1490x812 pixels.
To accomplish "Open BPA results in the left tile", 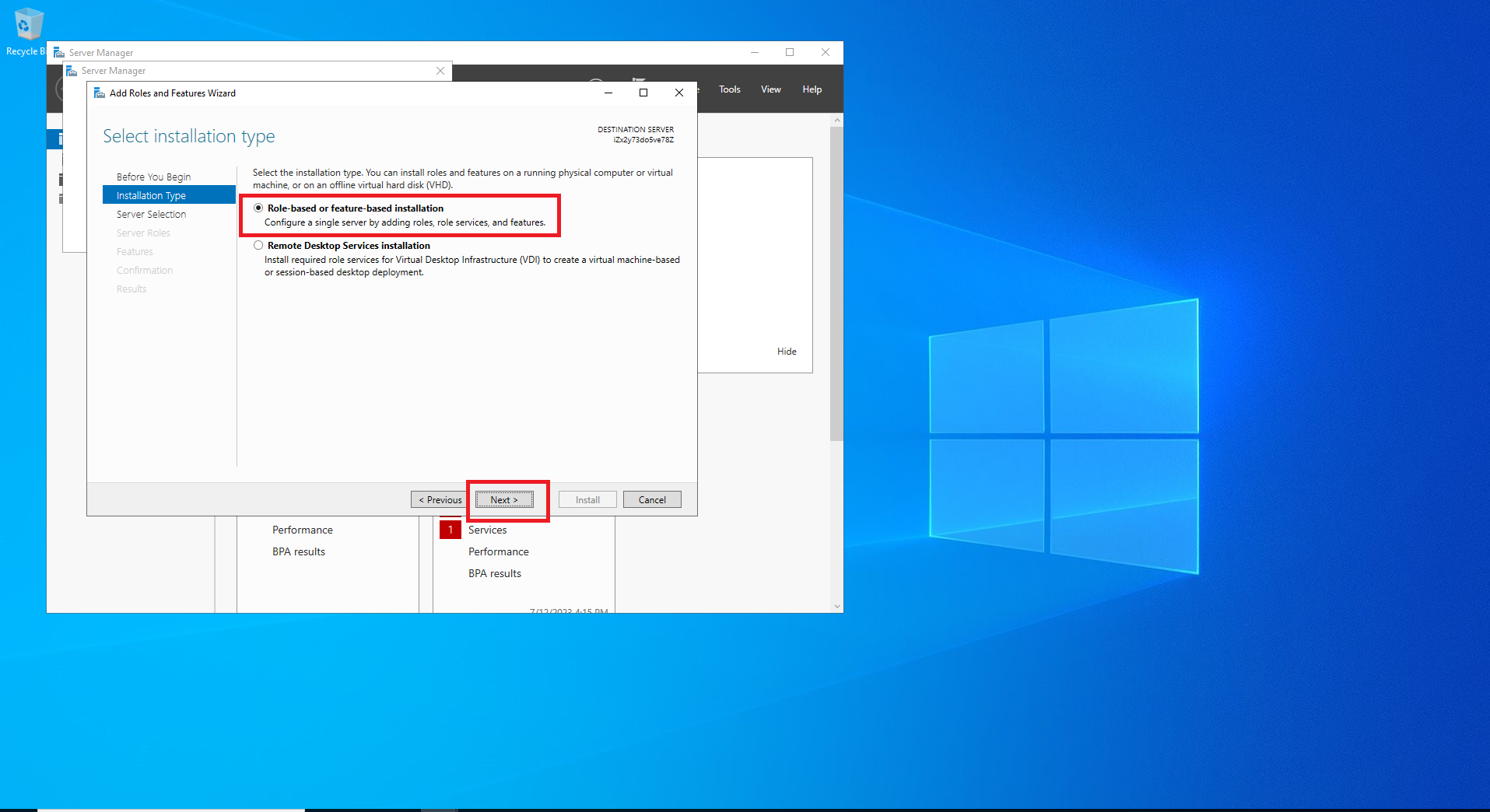I will click(299, 551).
